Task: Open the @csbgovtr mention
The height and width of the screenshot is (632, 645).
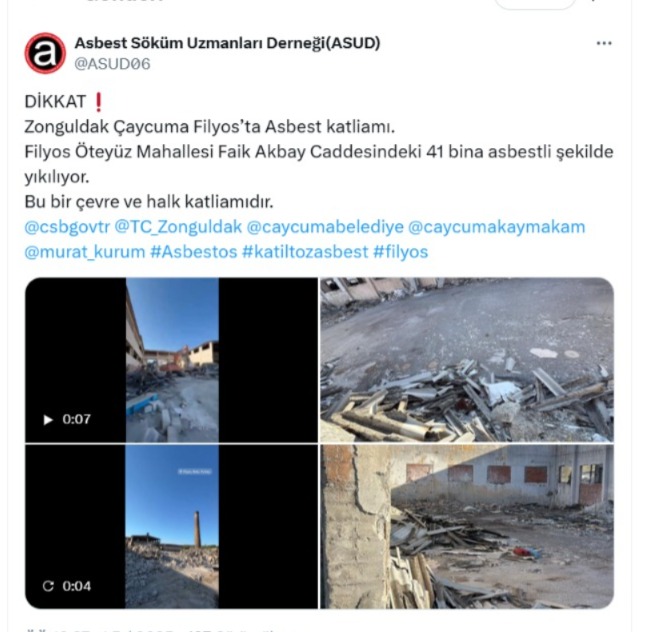Action: coord(67,227)
